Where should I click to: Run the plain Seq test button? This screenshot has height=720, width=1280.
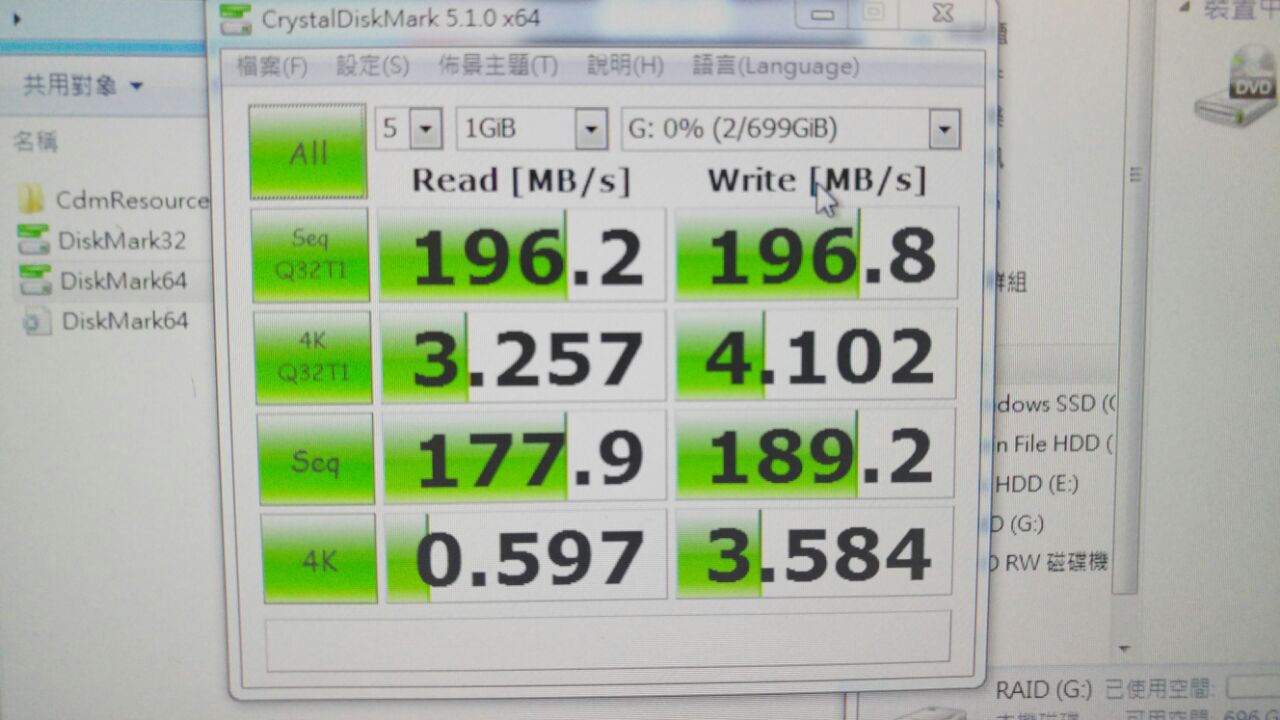316,461
